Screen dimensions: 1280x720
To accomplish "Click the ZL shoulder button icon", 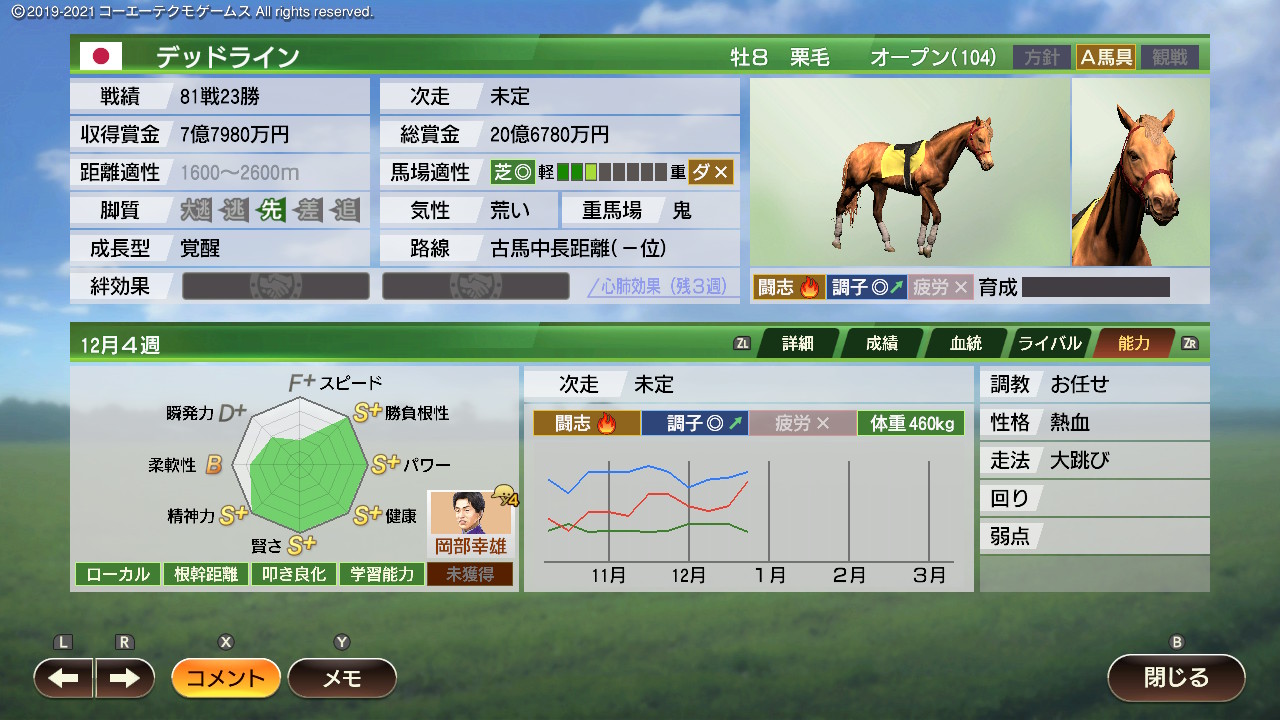I will (x=742, y=343).
